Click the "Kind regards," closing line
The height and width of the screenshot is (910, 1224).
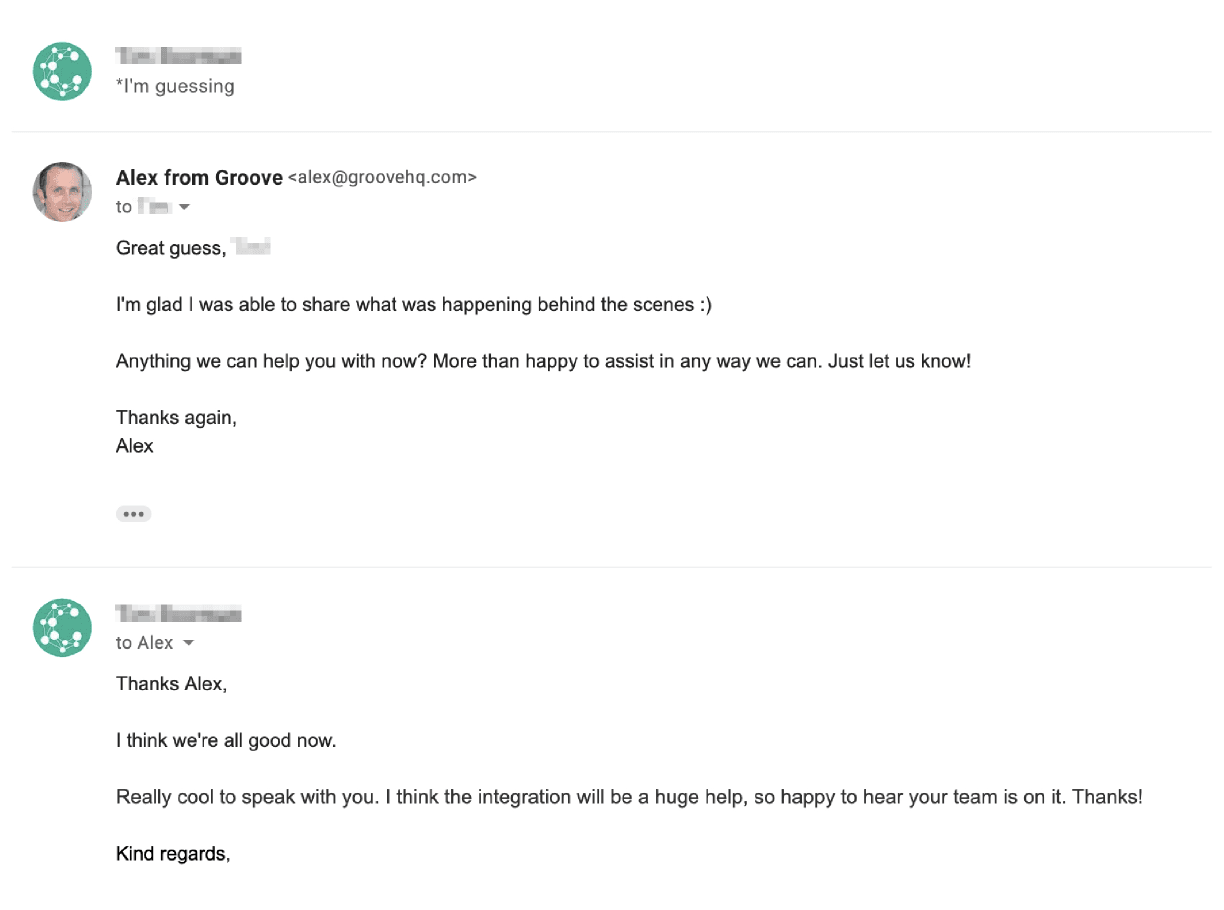pos(173,854)
